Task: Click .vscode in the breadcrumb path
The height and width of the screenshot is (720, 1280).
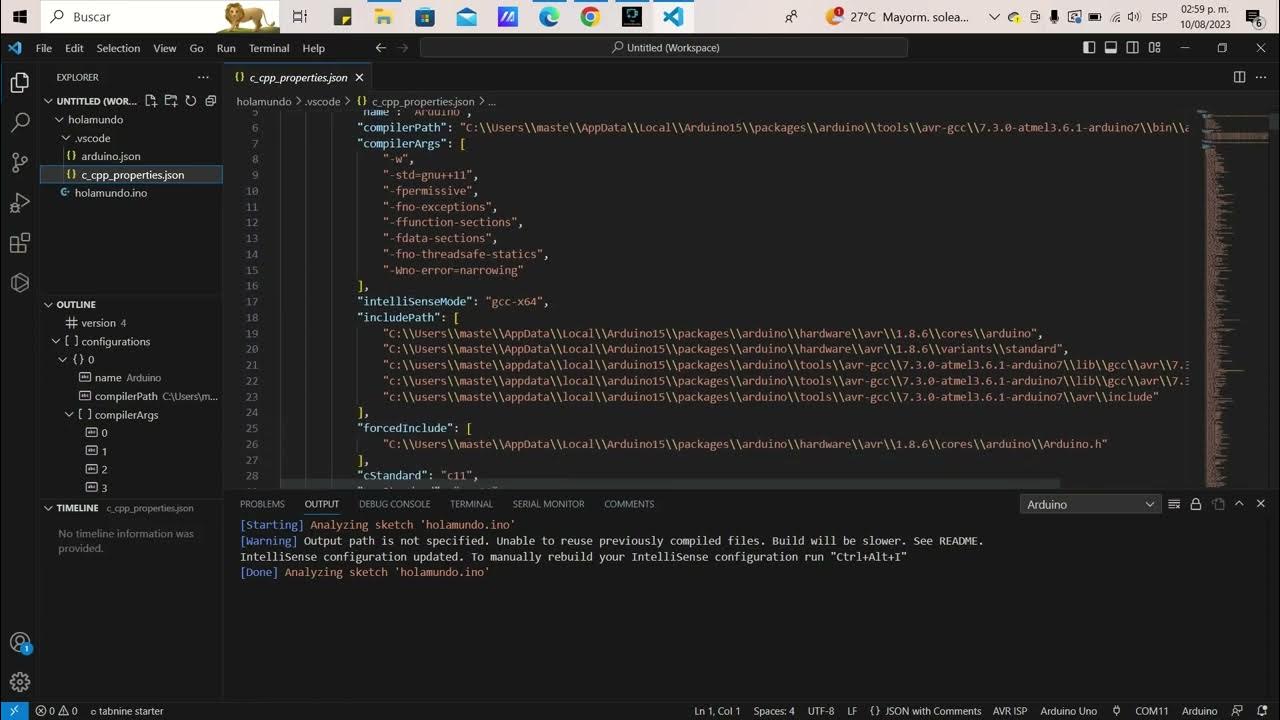Action: pos(322,102)
